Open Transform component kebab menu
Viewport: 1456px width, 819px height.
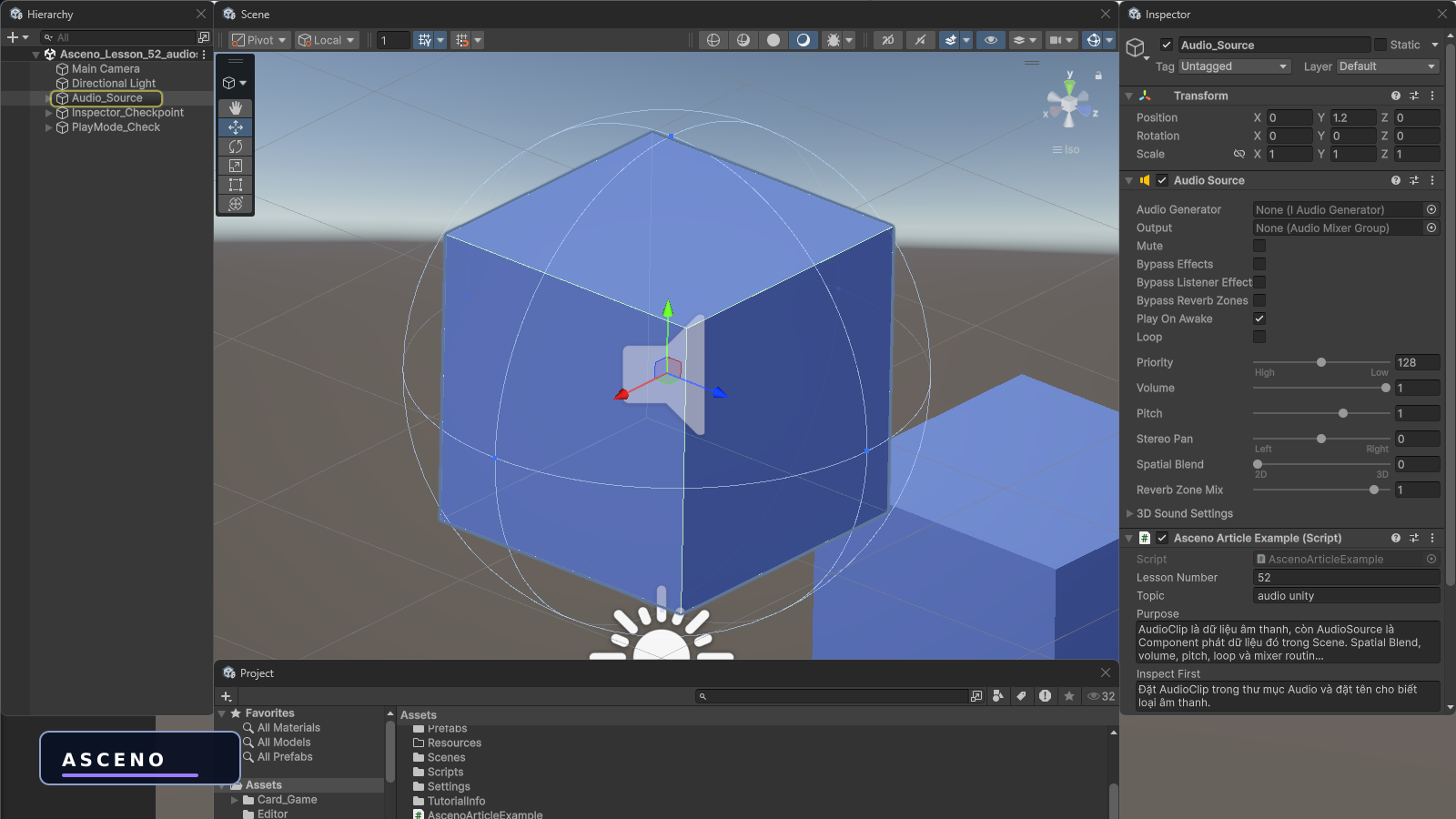point(1432,96)
